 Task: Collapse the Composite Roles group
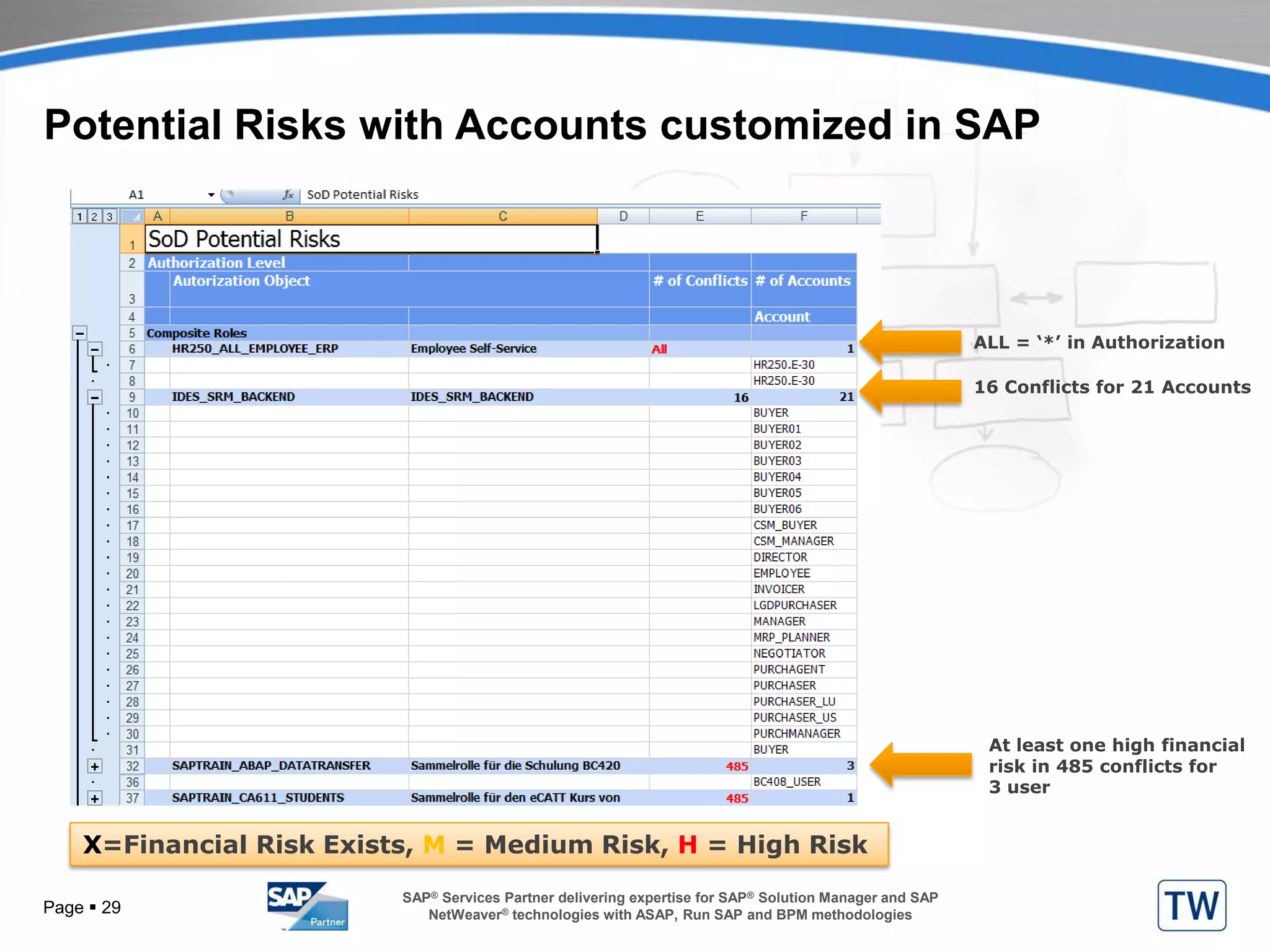[x=79, y=333]
